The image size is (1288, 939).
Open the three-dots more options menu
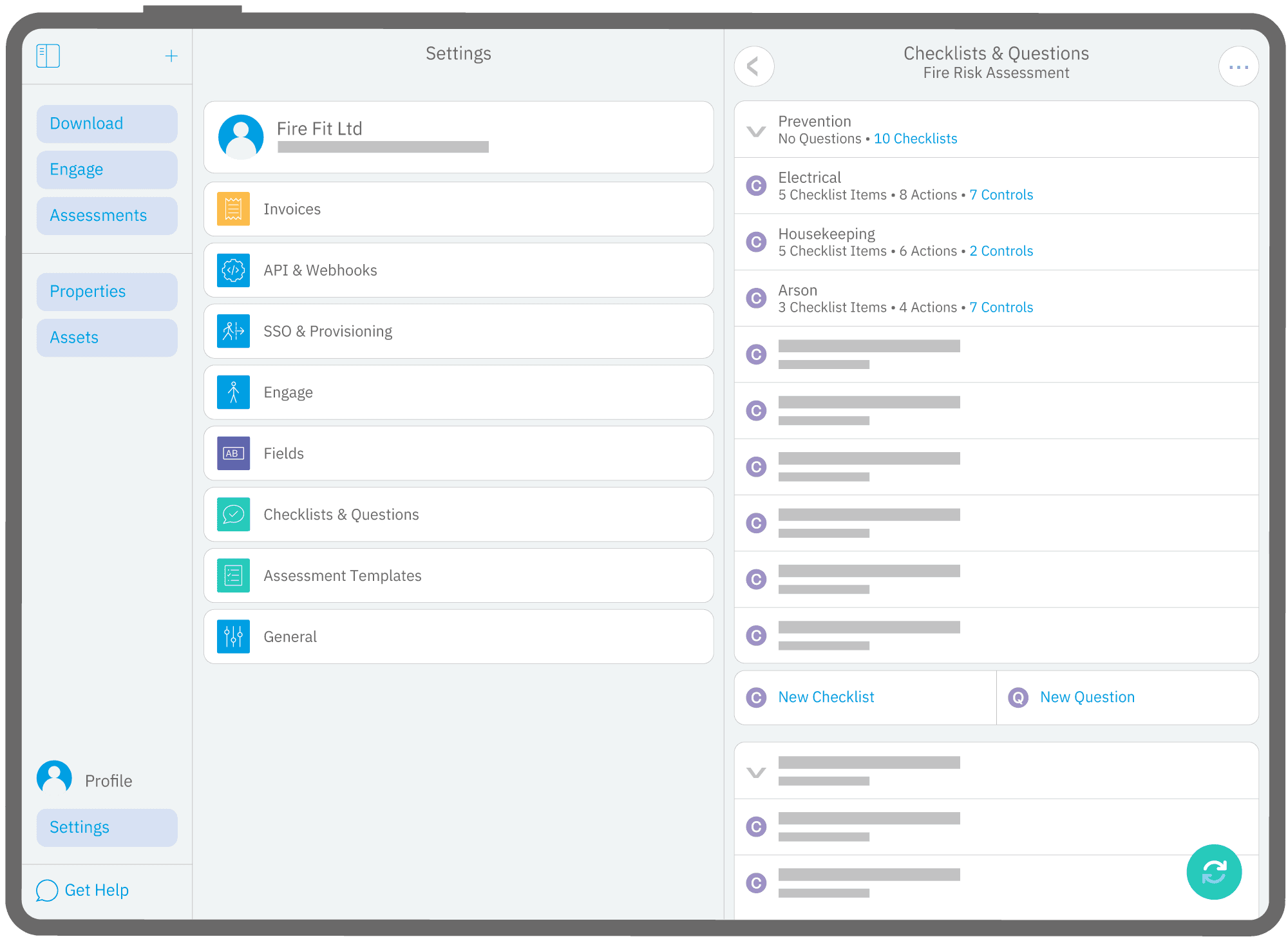click(x=1238, y=66)
